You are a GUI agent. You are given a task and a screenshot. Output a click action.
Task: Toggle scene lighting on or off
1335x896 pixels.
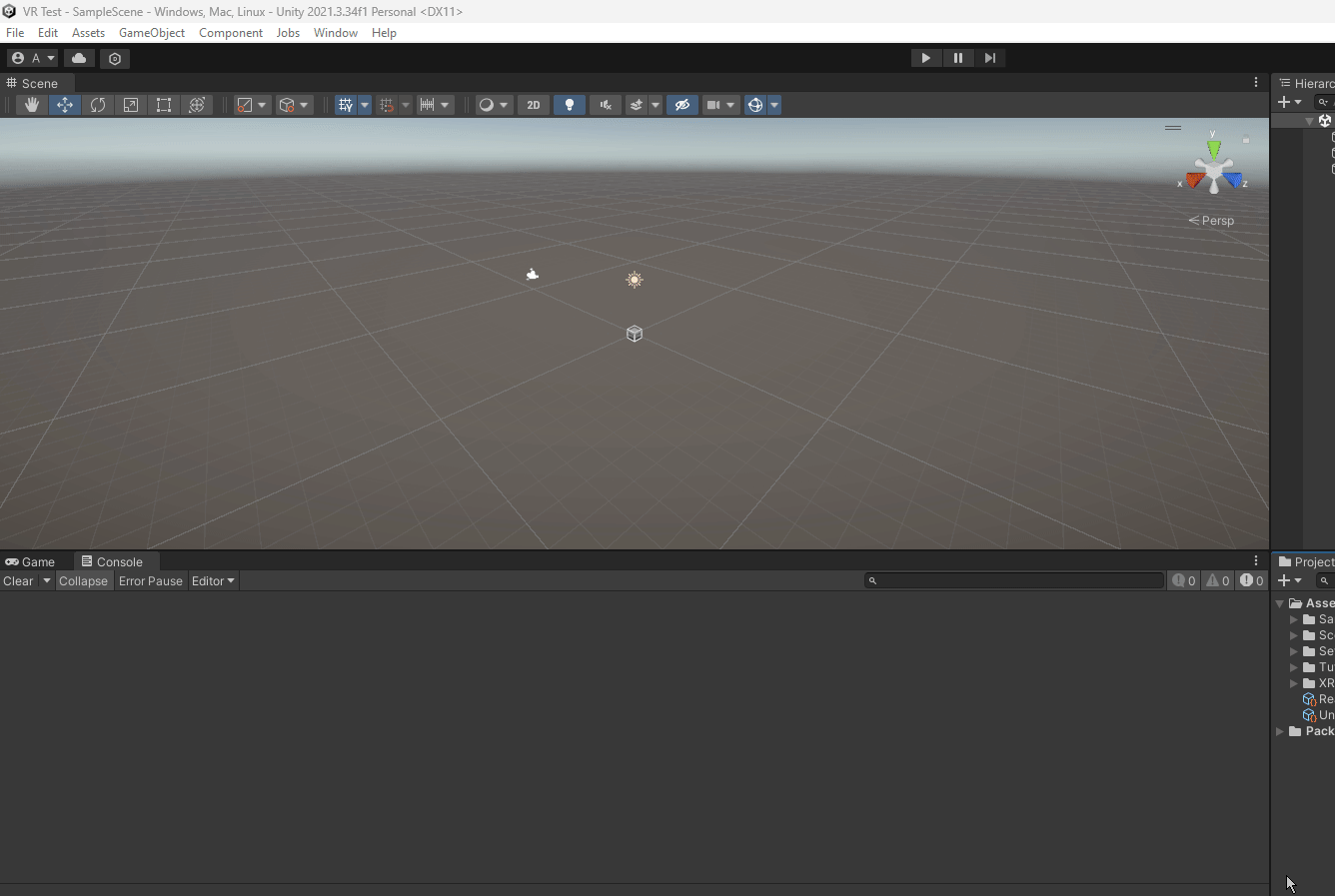tap(569, 104)
